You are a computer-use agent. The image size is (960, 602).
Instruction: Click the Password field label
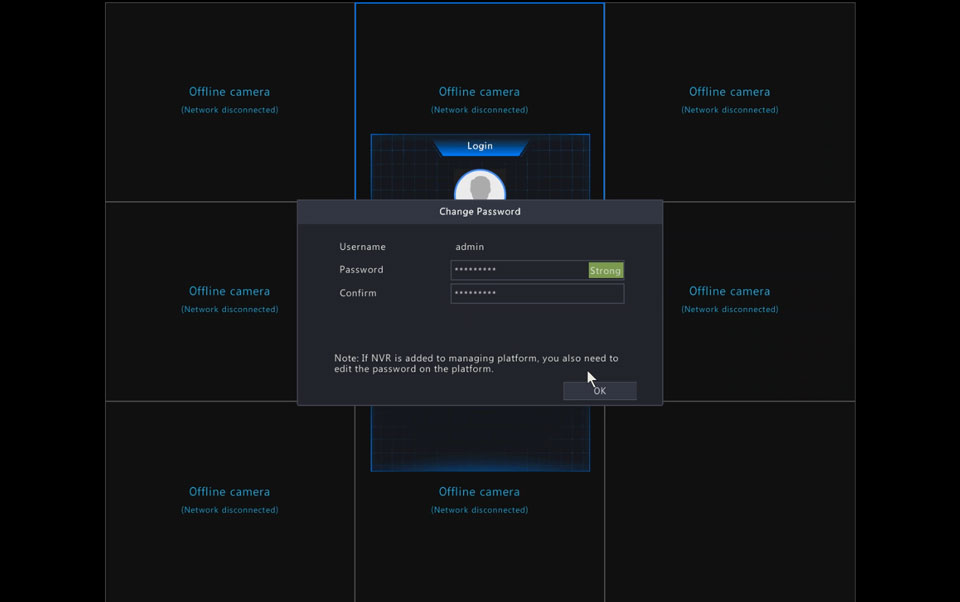pos(361,270)
